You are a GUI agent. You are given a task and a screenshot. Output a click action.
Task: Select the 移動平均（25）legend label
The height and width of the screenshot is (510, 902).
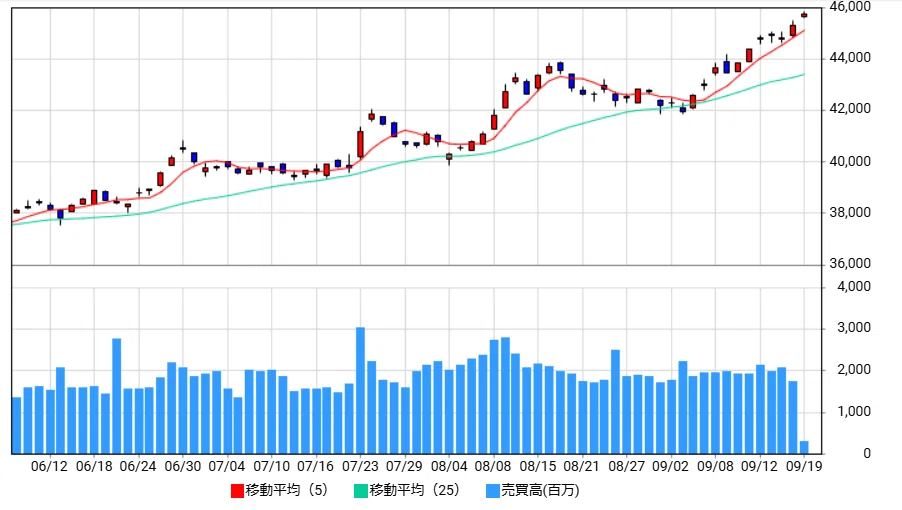coord(415,490)
